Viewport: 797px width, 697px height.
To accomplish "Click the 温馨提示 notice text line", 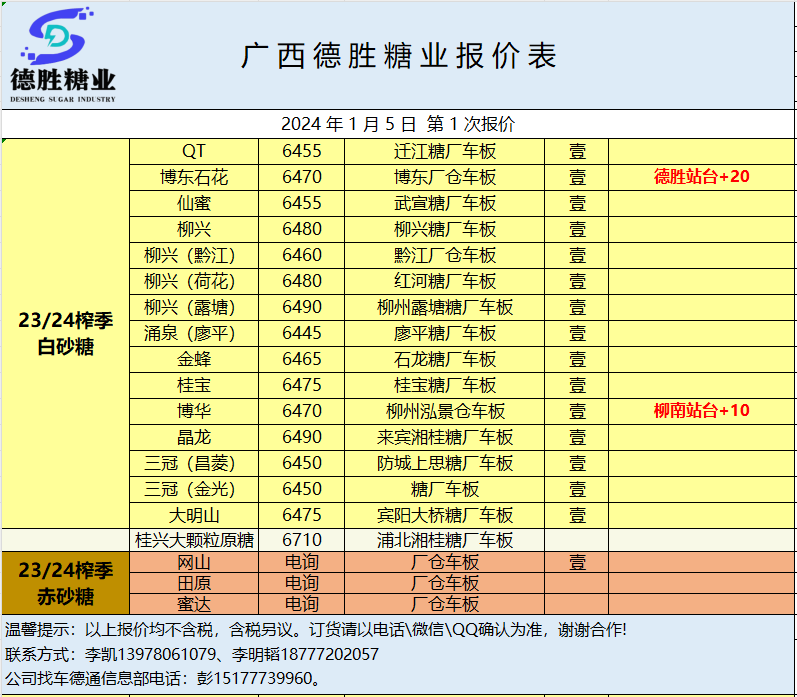I will [316, 630].
